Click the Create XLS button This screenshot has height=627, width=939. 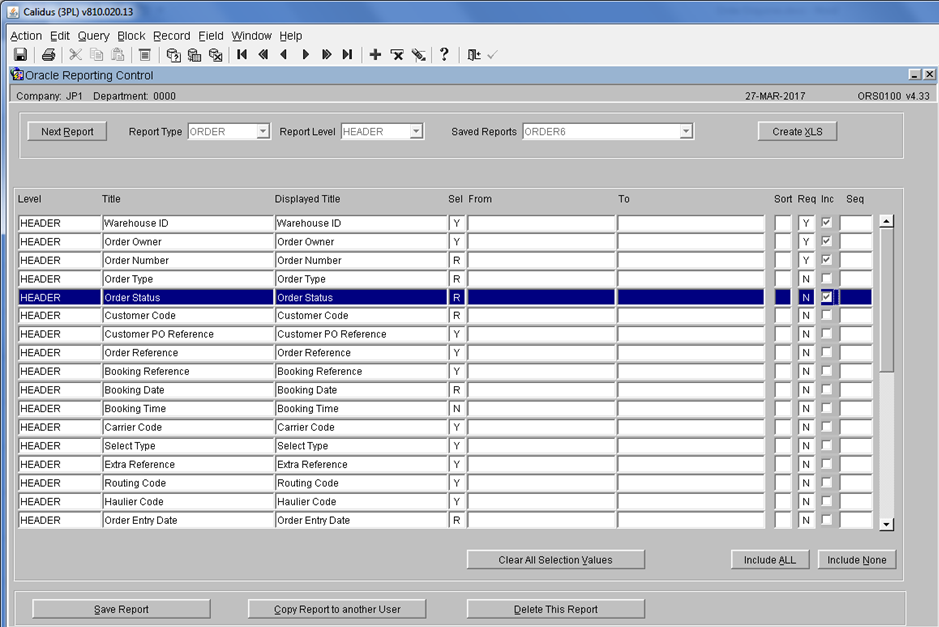(797, 132)
